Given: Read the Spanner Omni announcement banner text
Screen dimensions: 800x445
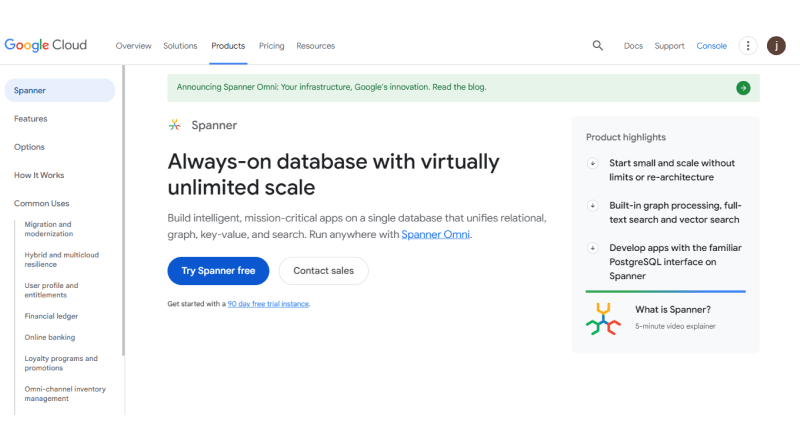Looking at the screenshot, I should click(331, 87).
